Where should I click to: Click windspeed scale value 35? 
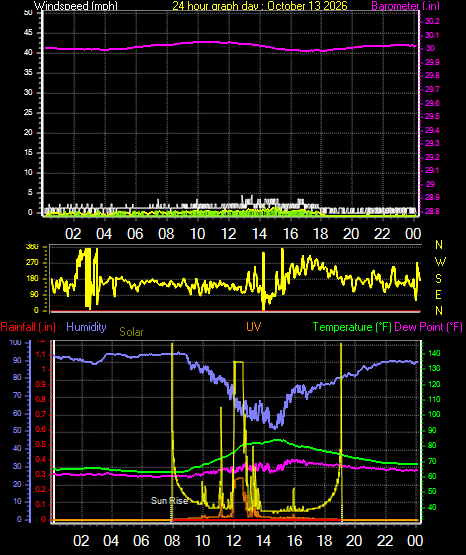(28, 73)
